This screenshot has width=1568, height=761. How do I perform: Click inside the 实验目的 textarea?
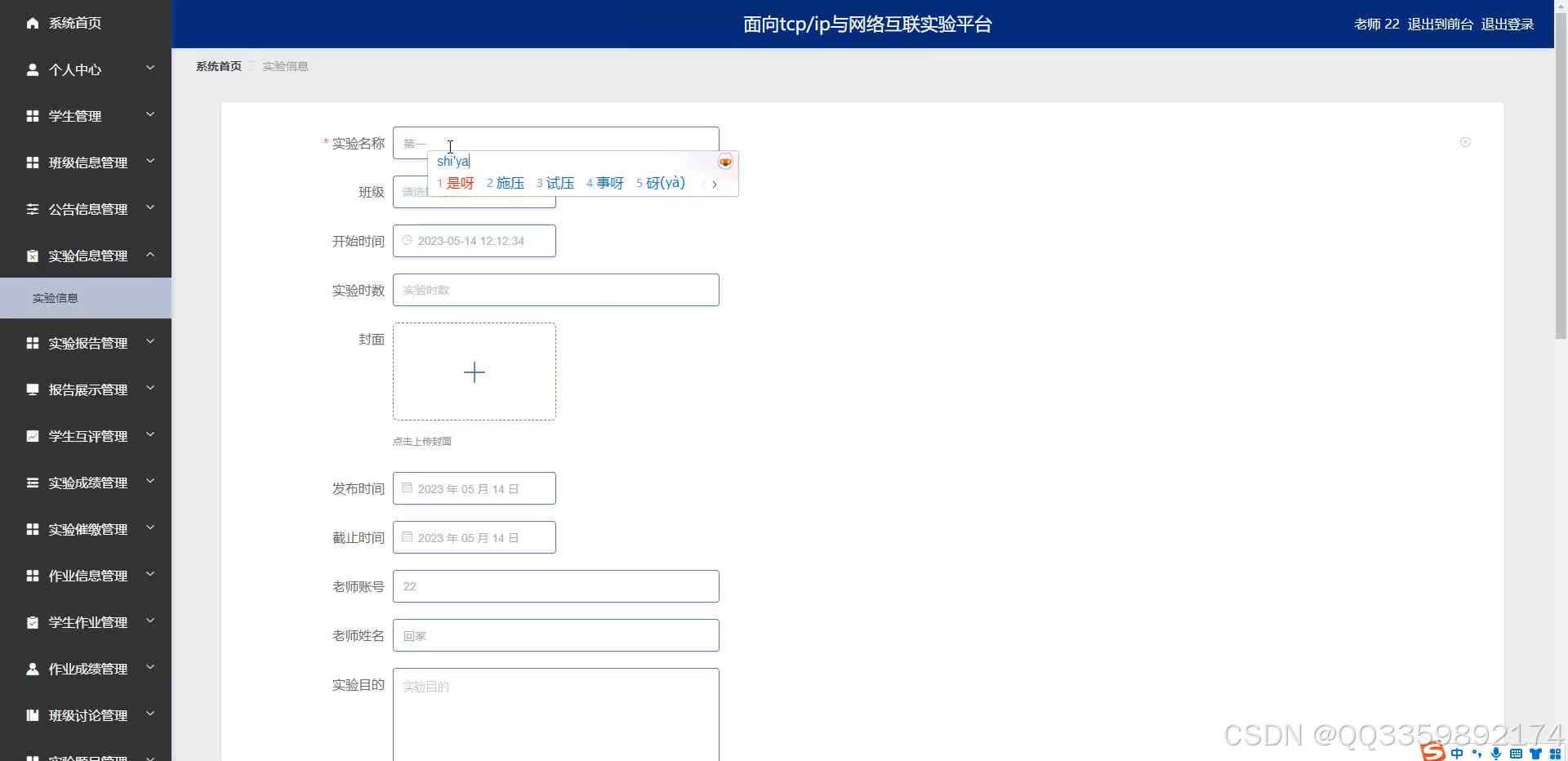[556, 714]
